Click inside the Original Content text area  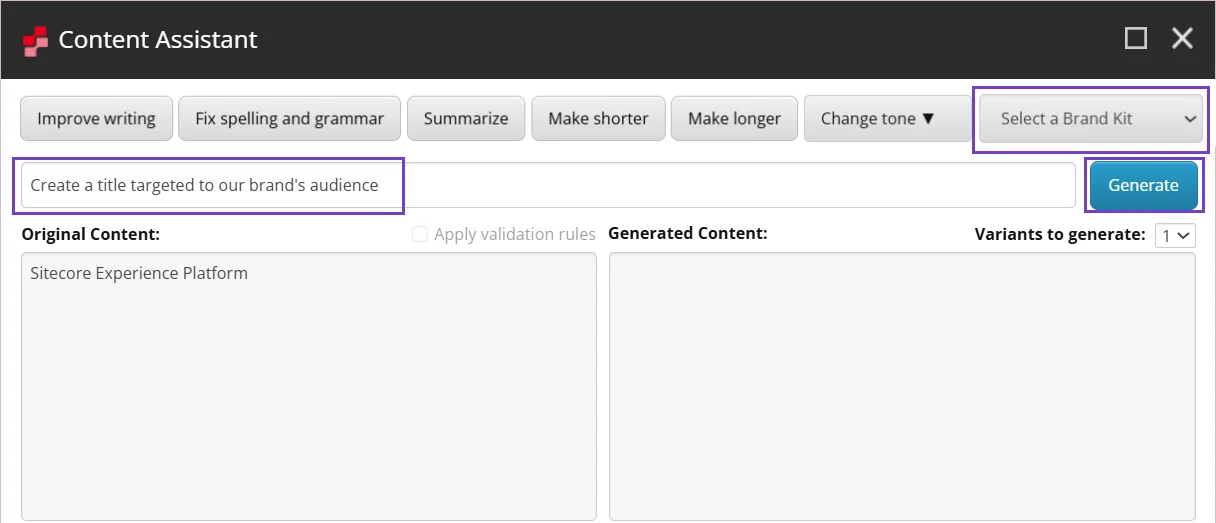pyautogui.click(x=309, y=386)
